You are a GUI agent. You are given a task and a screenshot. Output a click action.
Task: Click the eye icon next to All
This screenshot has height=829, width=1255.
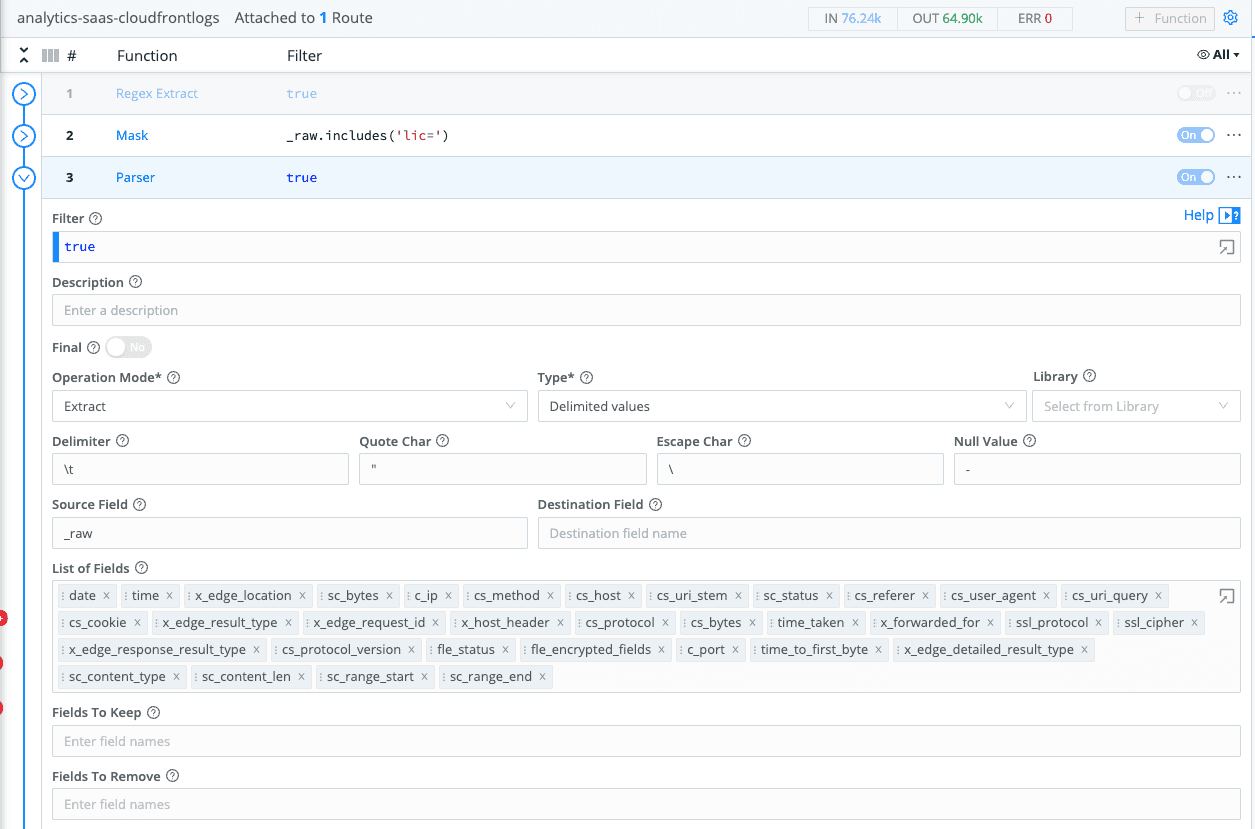pos(1205,54)
